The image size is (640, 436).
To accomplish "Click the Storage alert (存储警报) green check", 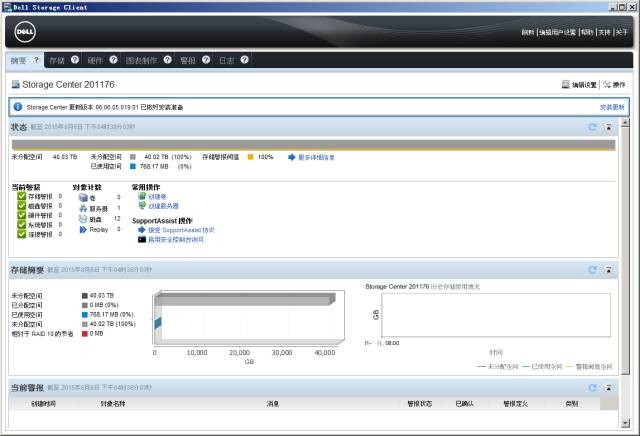I will coord(22,196).
